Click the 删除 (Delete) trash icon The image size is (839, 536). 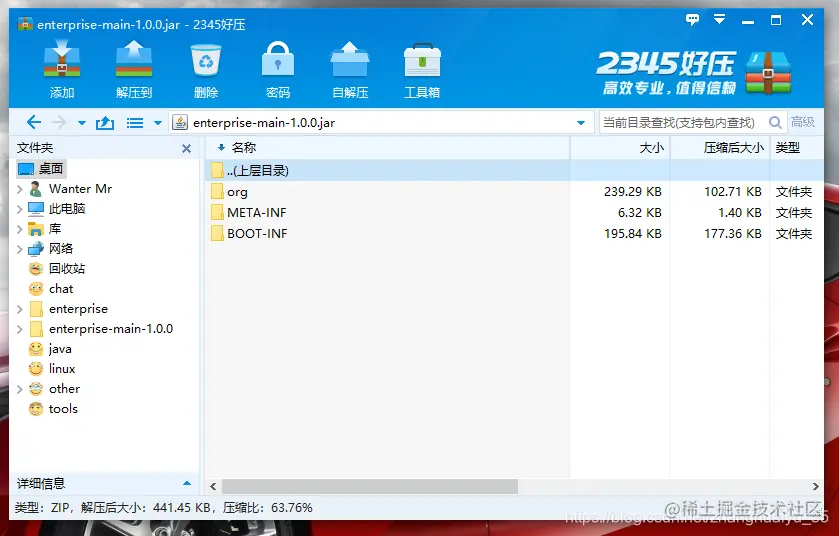point(206,69)
